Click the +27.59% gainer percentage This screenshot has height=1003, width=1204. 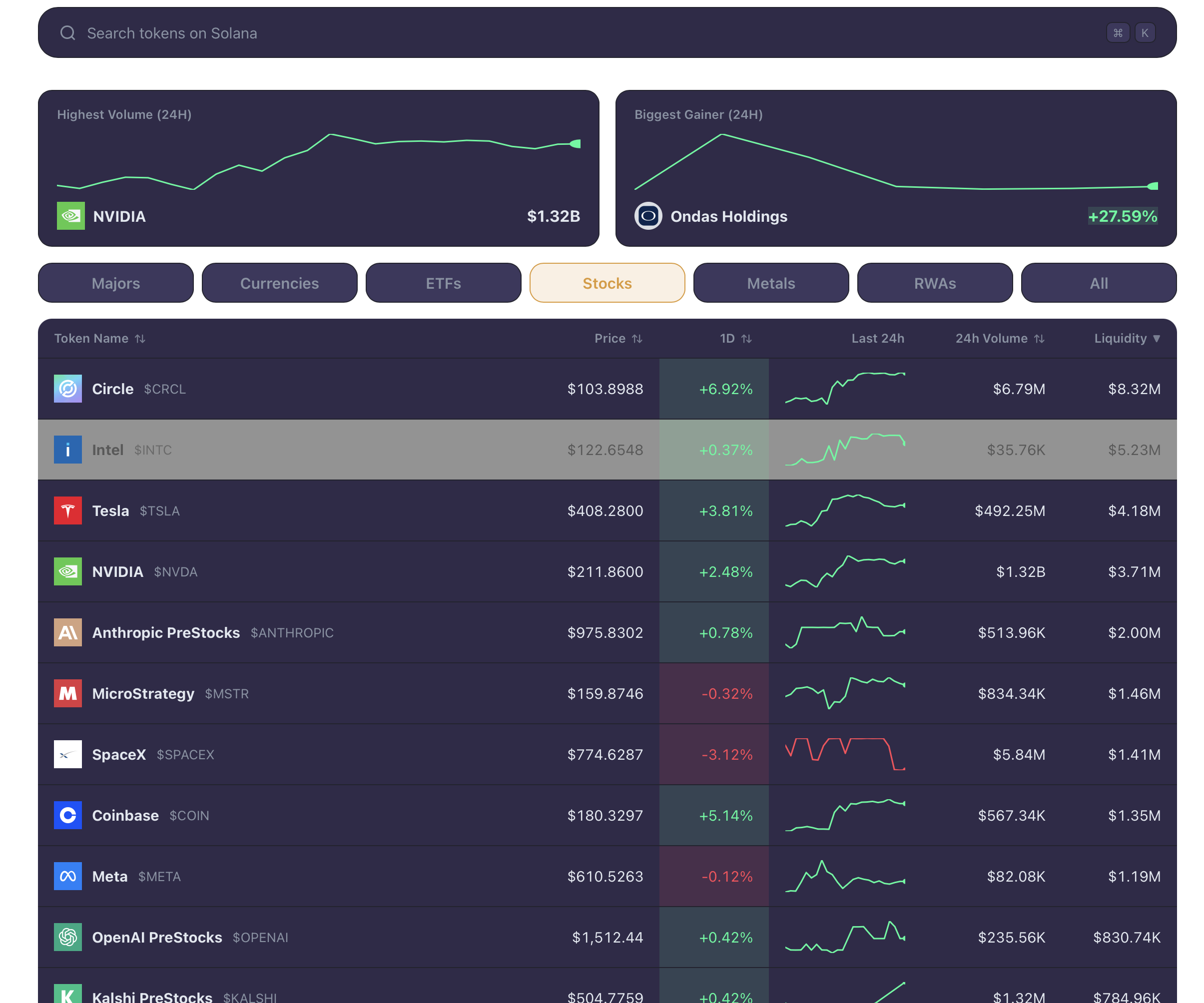tap(1123, 216)
